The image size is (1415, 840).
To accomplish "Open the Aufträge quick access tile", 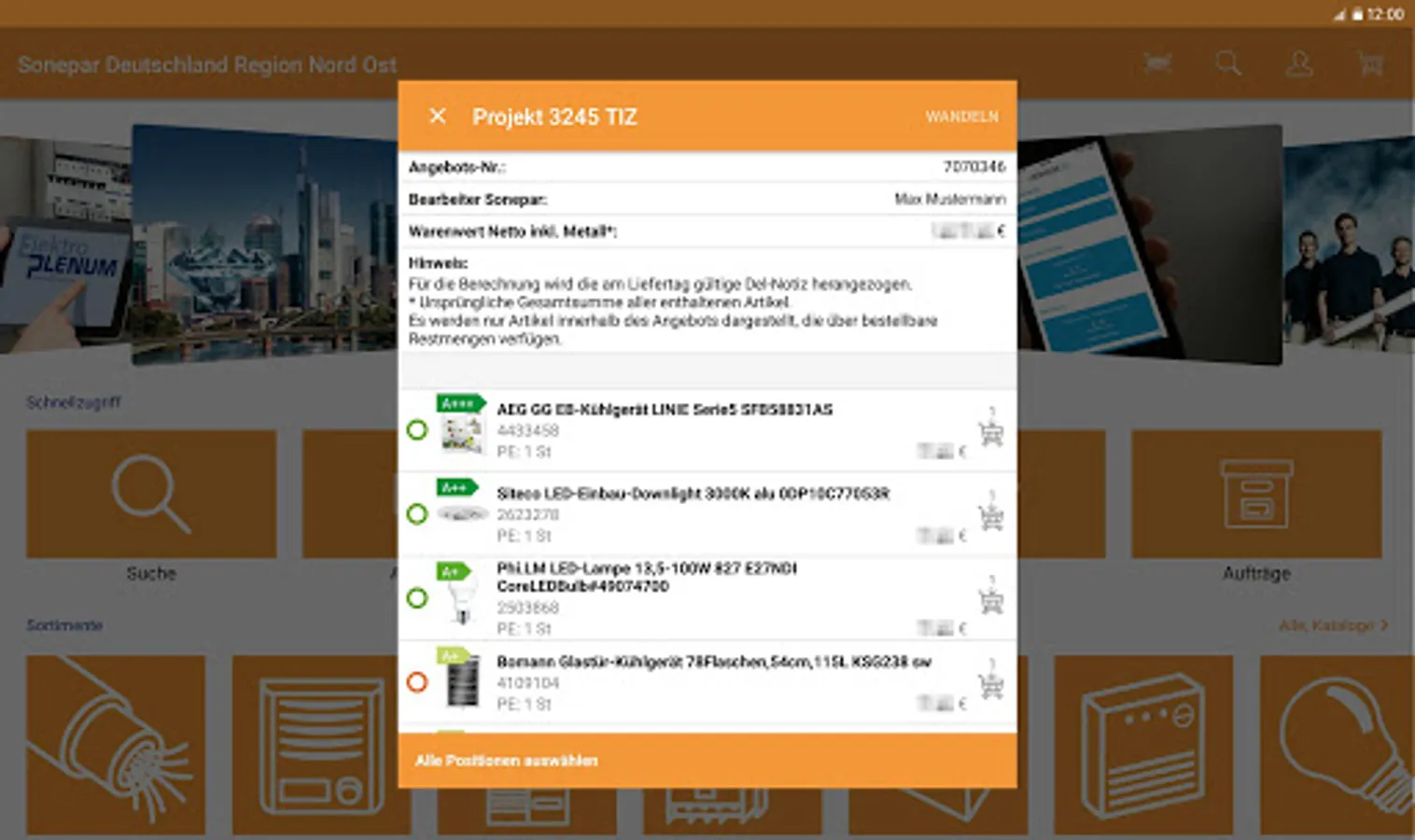I will (x=1256, y=494).
